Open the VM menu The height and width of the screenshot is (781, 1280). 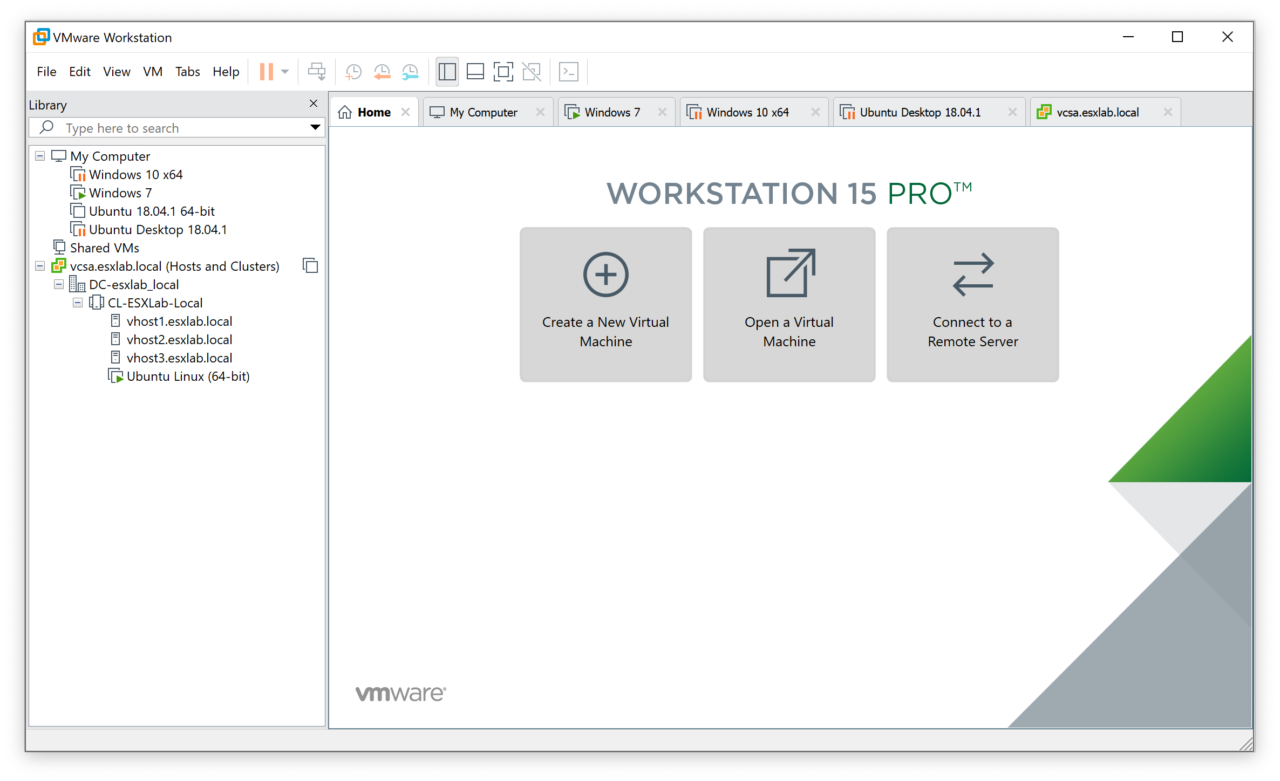(152, 72)
